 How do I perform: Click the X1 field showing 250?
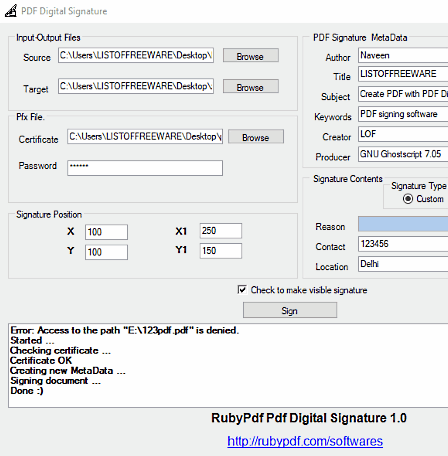221,231
